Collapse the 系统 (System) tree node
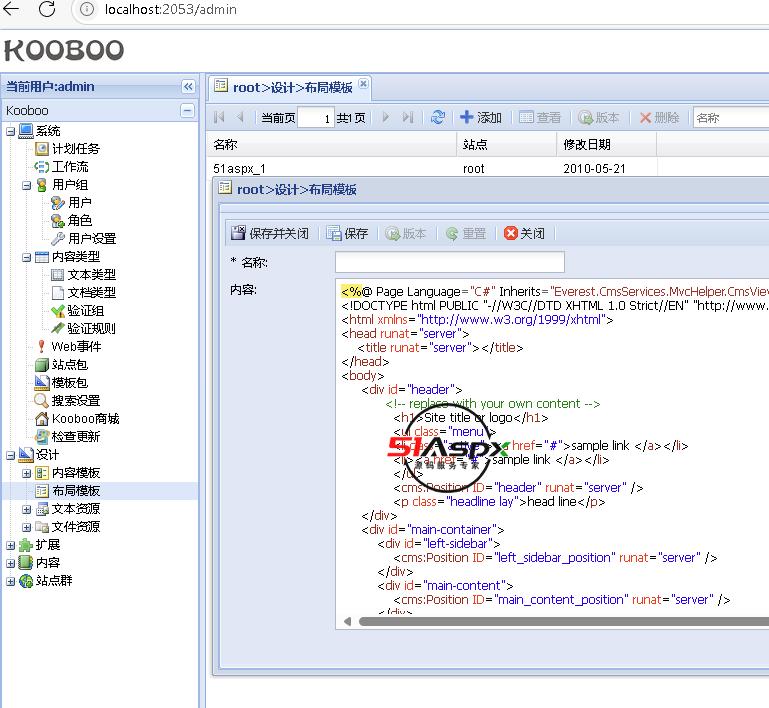Screen dimensions: 769x708 point(11,131)
